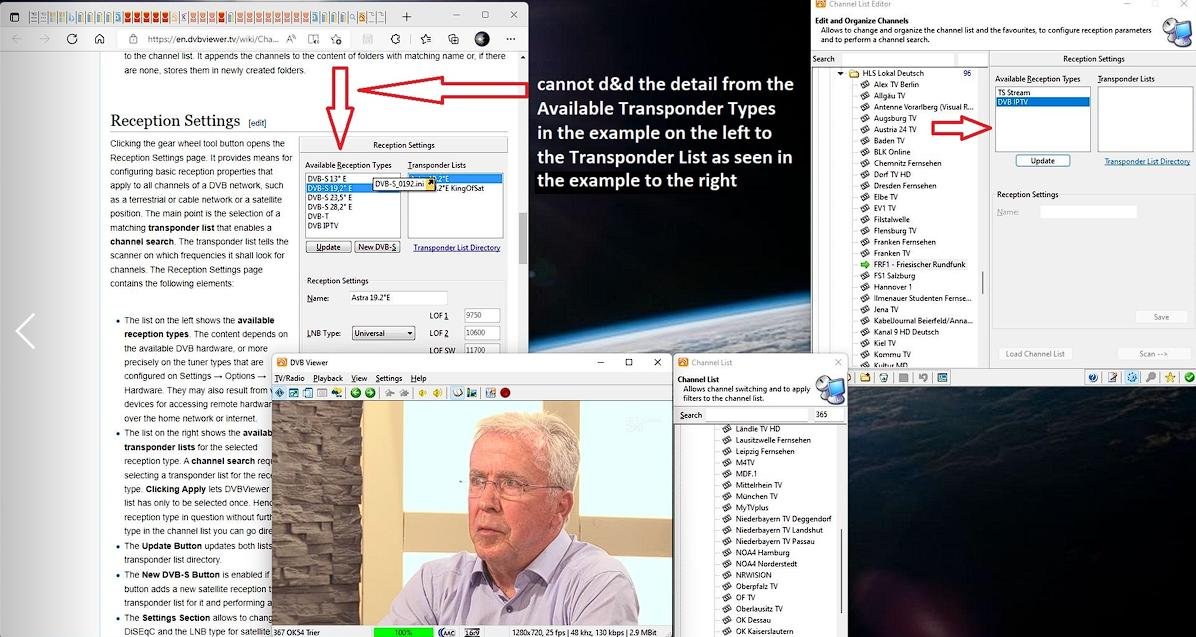The height and width of the screenshot is (637, 1196).
Task: Open the Transponder List Directory link
Action: click(x=1147, y=161)
